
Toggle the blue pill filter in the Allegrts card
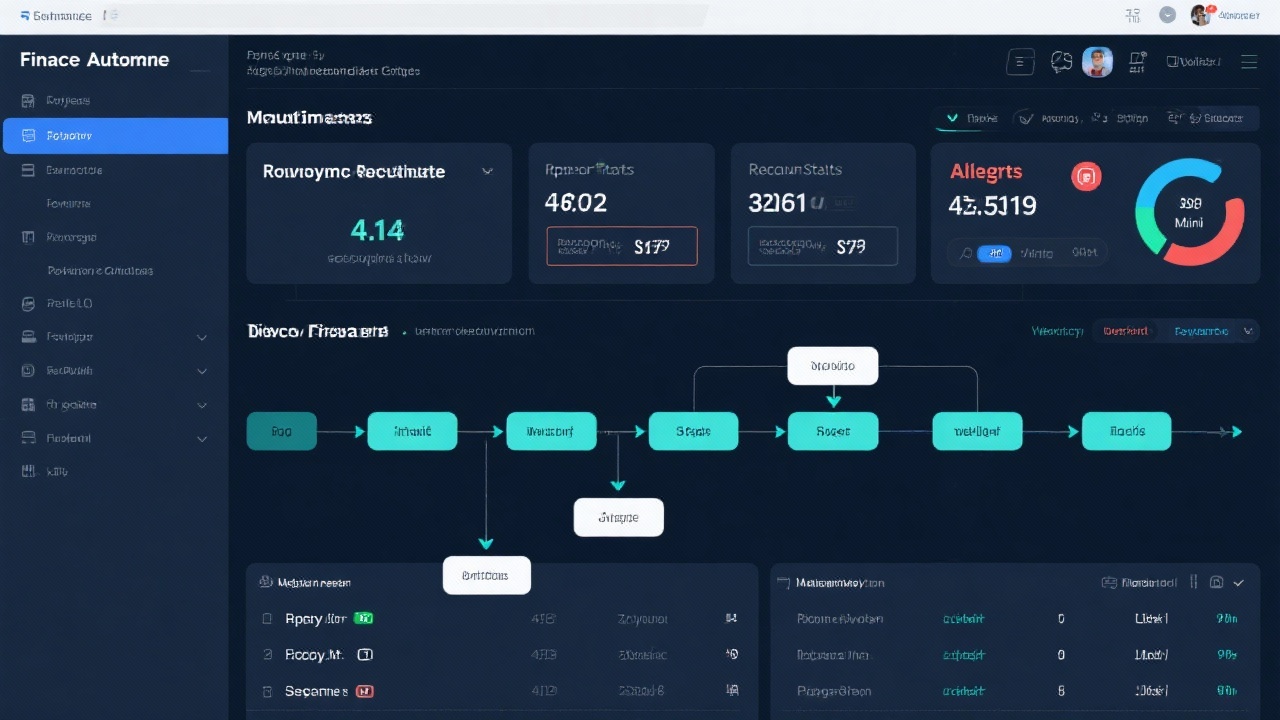tap(994, 253)
